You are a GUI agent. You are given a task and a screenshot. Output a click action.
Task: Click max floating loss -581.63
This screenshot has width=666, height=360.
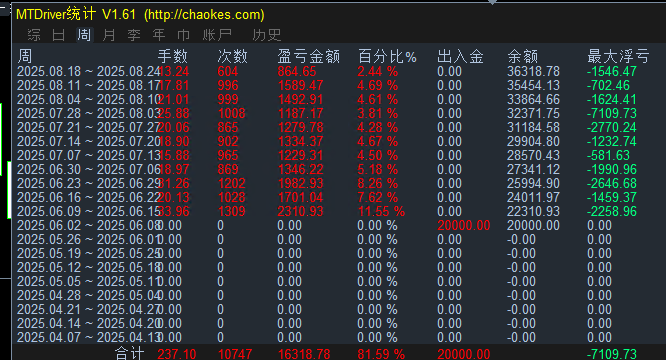click(x=608, y=155)
